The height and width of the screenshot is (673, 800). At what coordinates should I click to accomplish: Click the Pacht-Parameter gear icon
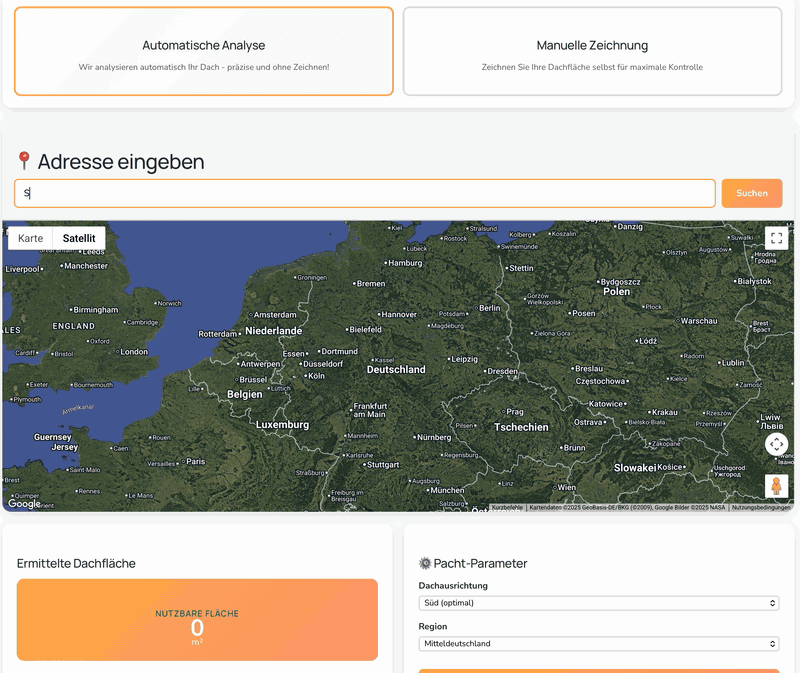pyautogui.click(x=425, y=563)
